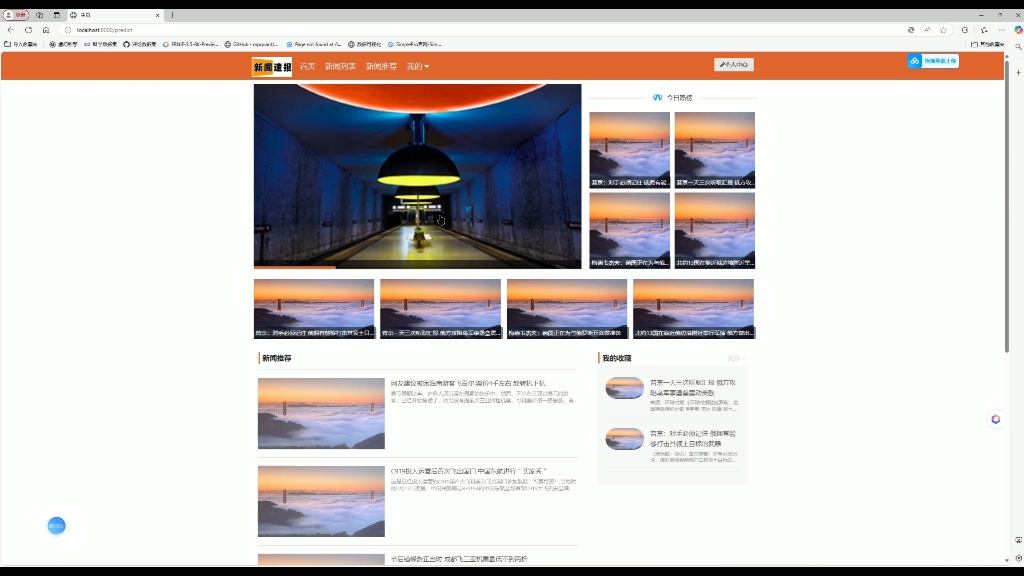The width and height of the screenshot is (1024, 576).
Task: Expand 更多 in the 我的收藏 panel
Action: [736, 358]
